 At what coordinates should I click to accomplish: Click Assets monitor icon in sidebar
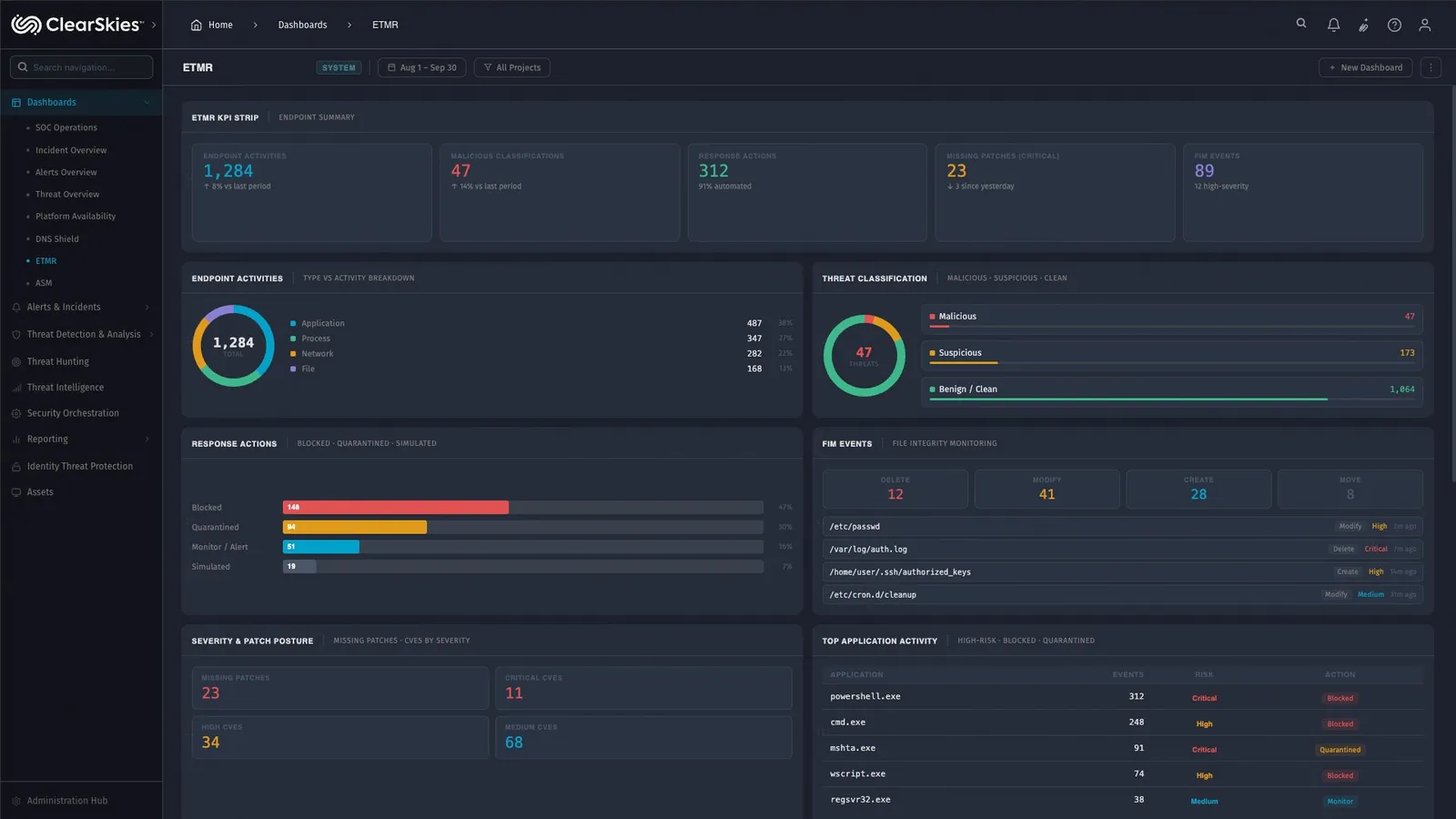[16, 492]
